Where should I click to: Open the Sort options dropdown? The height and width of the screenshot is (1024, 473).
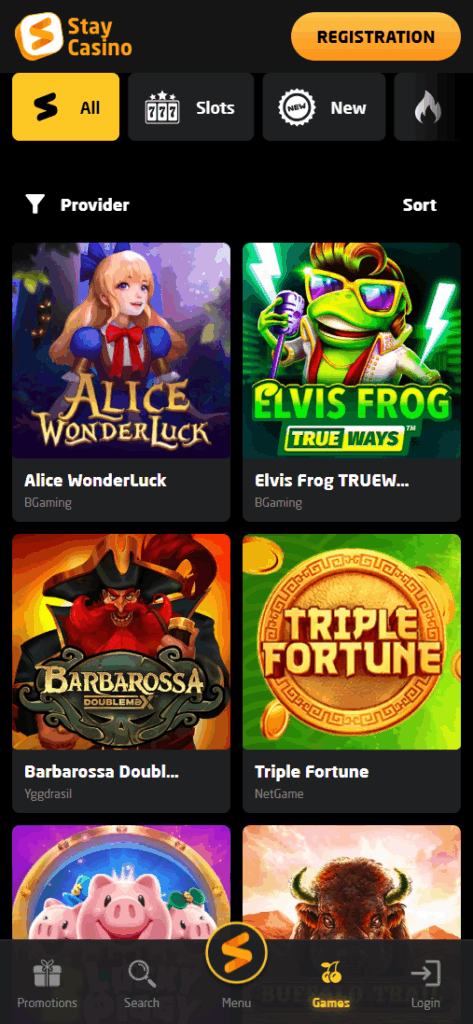click(x=419, y=205)
